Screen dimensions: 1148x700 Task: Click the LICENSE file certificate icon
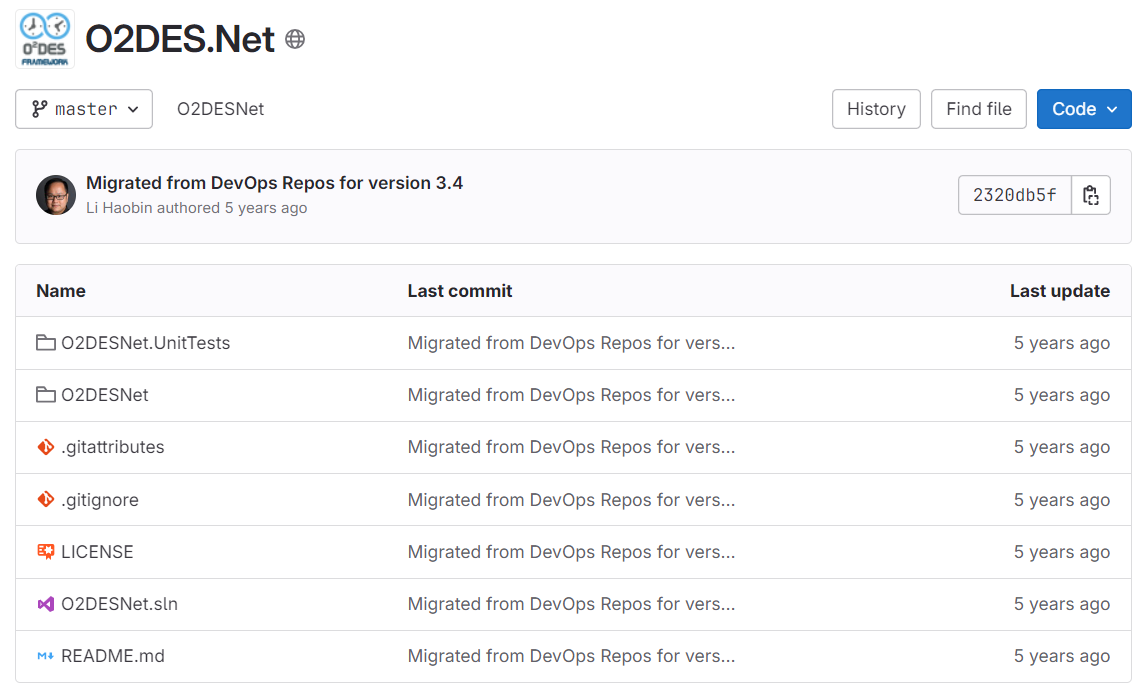[x=45, y=552]
